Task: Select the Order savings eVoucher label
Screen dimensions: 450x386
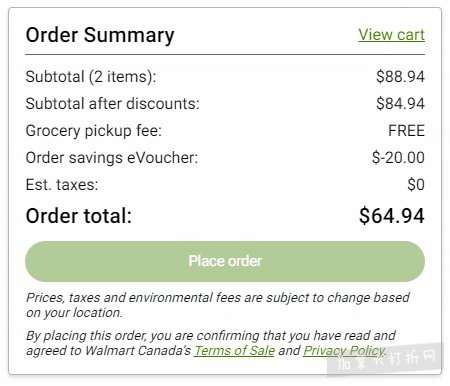Action: (112, 158)
